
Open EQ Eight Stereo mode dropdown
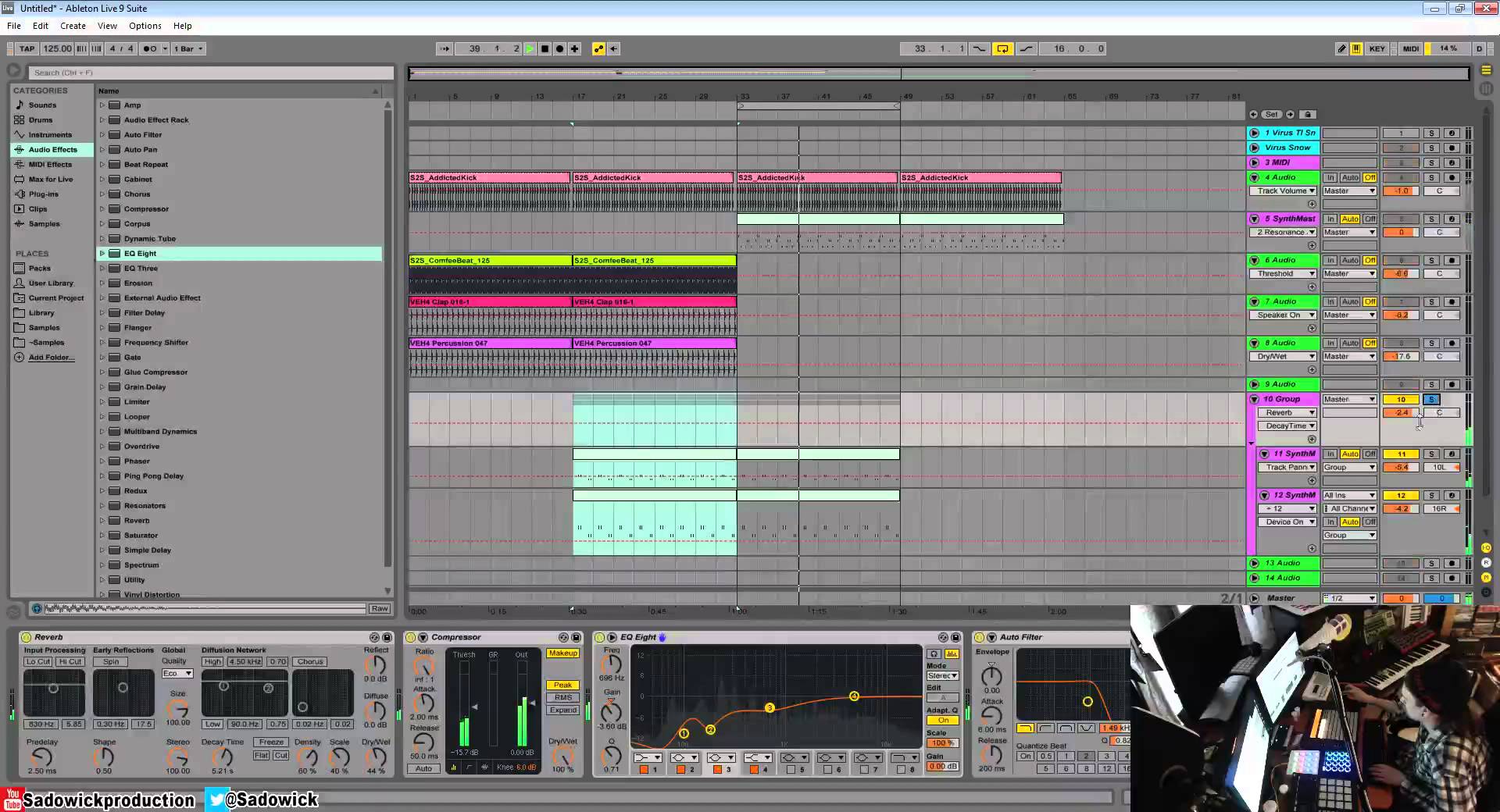(x=942, y=676)
